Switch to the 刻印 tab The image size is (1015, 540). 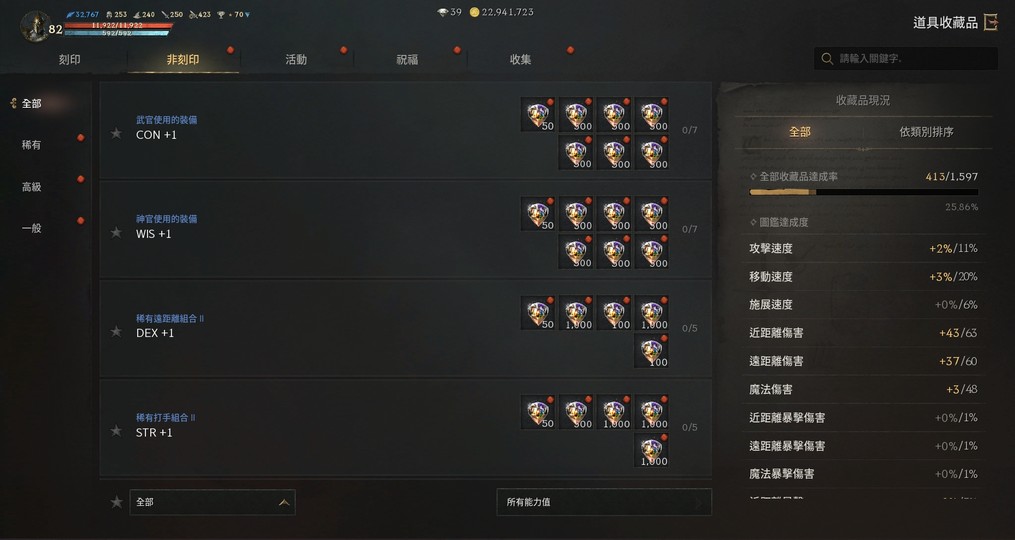pos(70,60)
